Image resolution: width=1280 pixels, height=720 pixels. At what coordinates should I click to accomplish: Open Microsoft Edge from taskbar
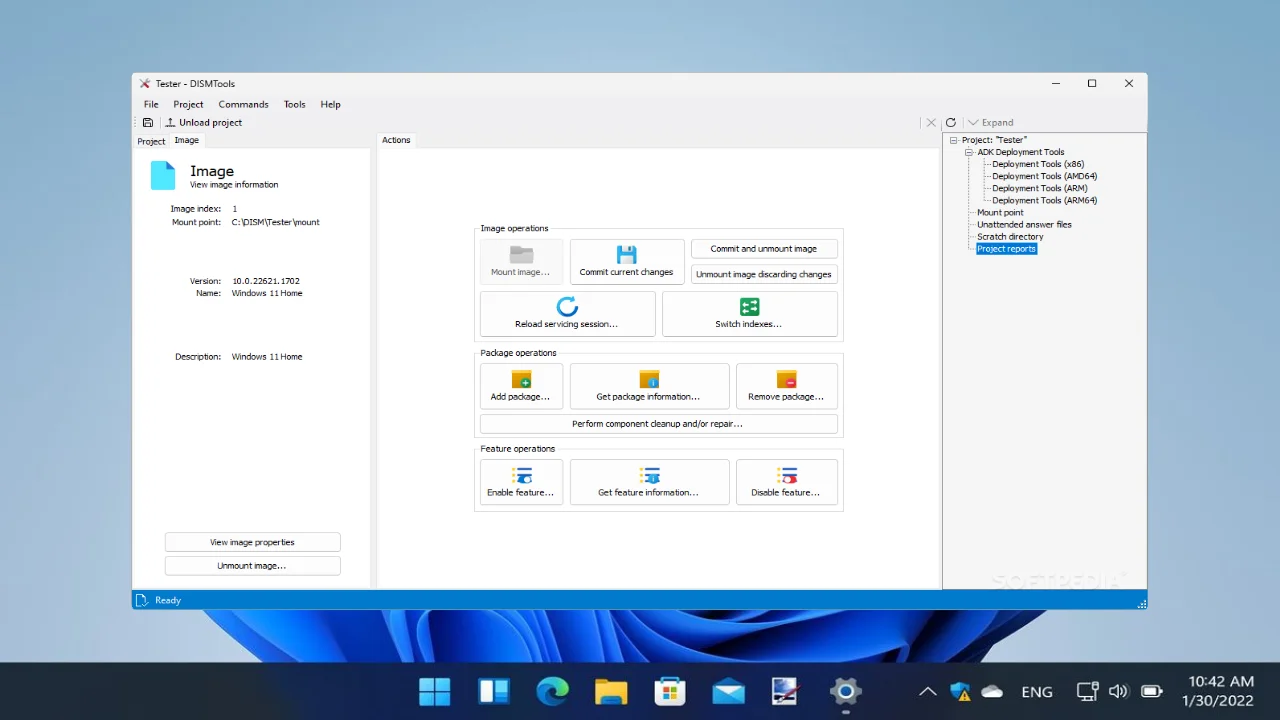click(x=552, y=691)
